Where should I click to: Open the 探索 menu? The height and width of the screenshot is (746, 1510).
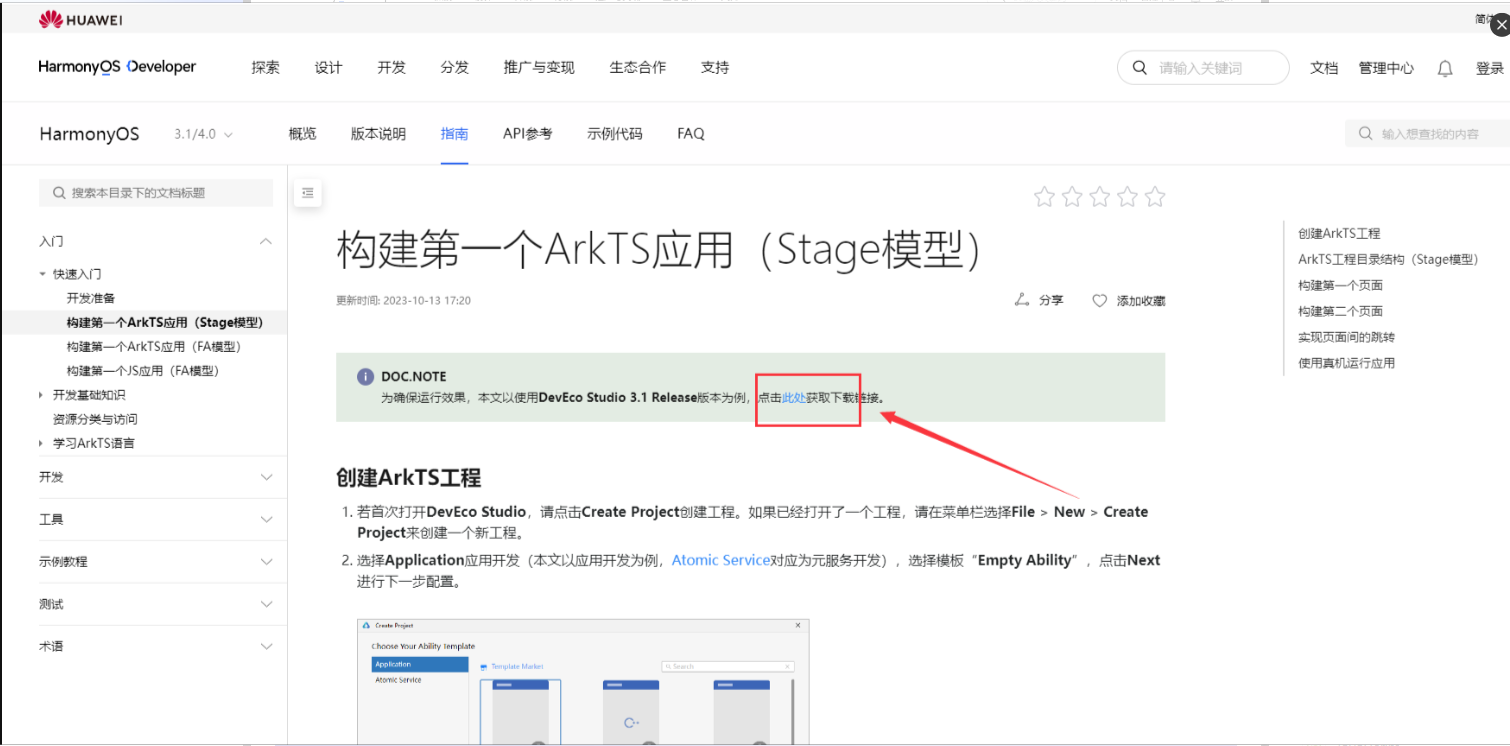(x=265, y=68)
